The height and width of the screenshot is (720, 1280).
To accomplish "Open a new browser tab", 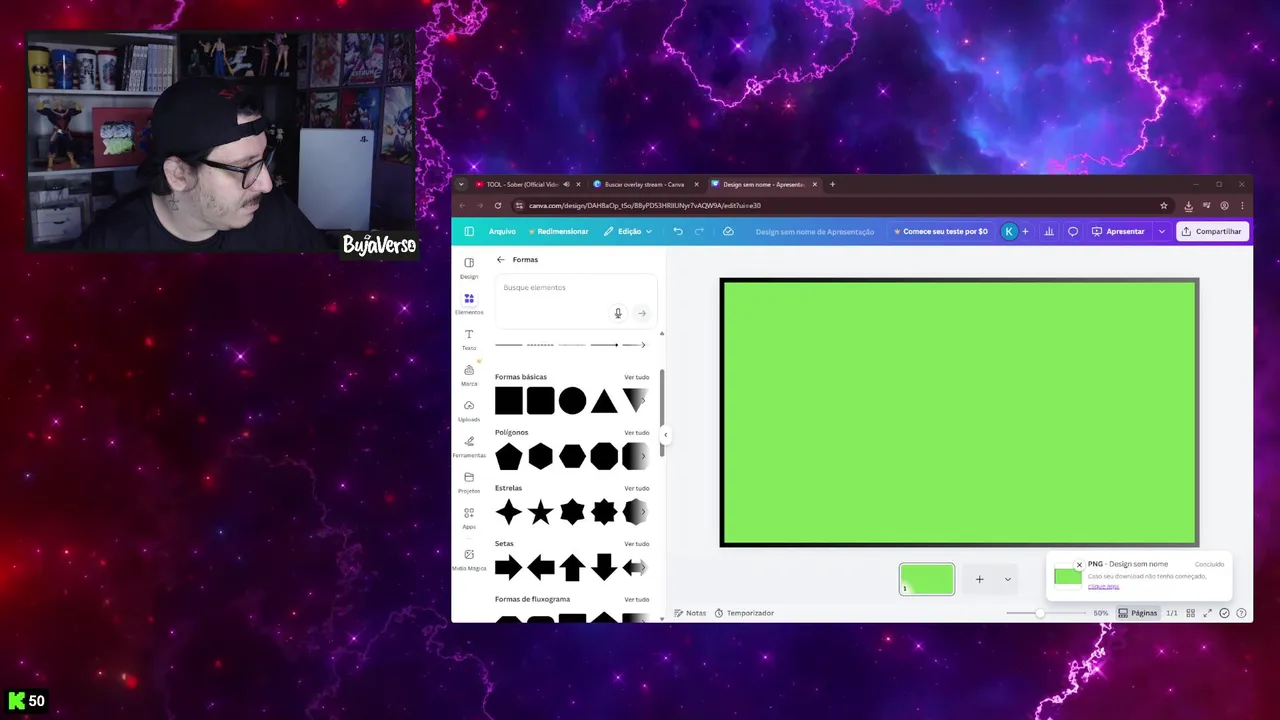I will tap(832, 184).
